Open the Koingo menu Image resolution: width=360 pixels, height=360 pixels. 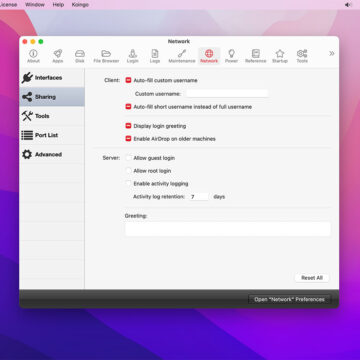(80, 5)
